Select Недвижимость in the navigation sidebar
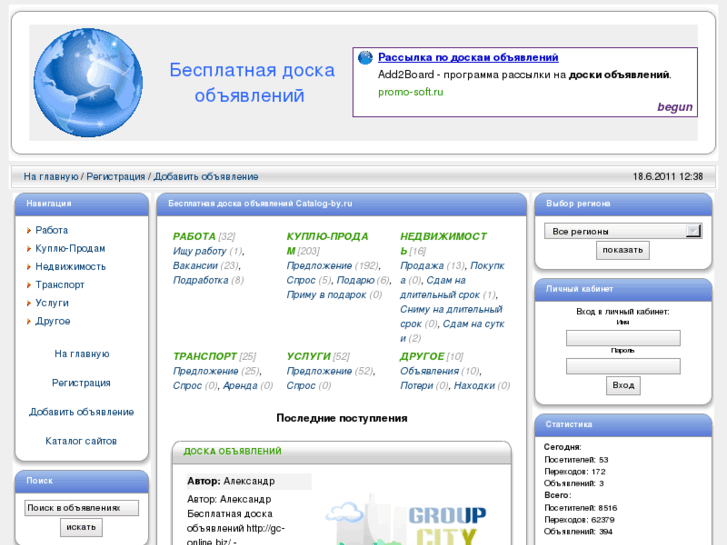 tap(70, 267)
